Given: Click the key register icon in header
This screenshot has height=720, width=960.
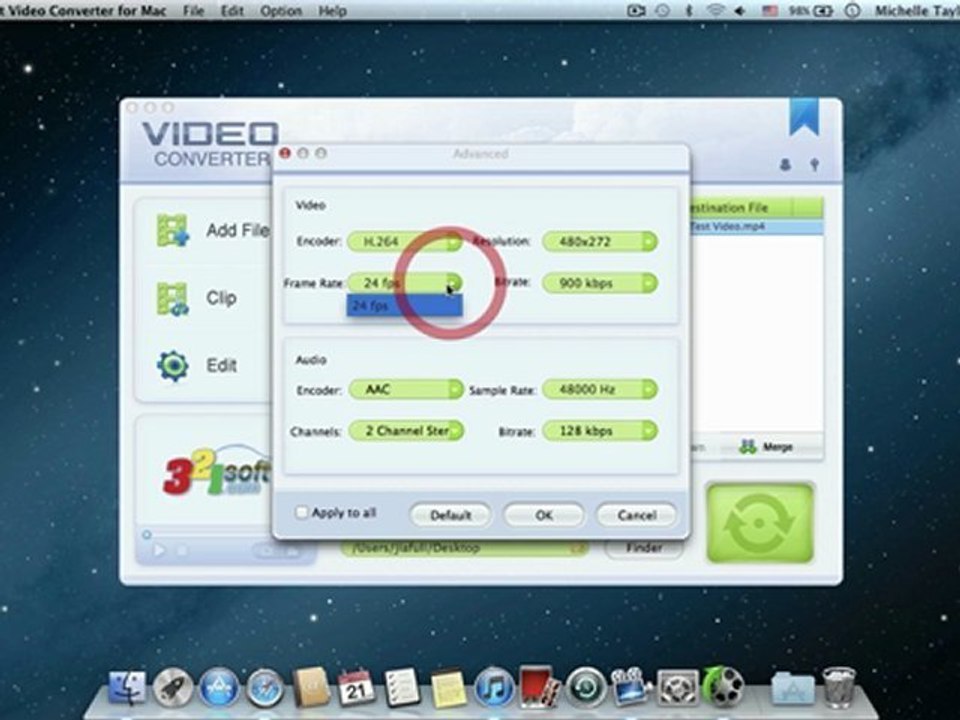Looking at the screenshot, I should (814, 164).
